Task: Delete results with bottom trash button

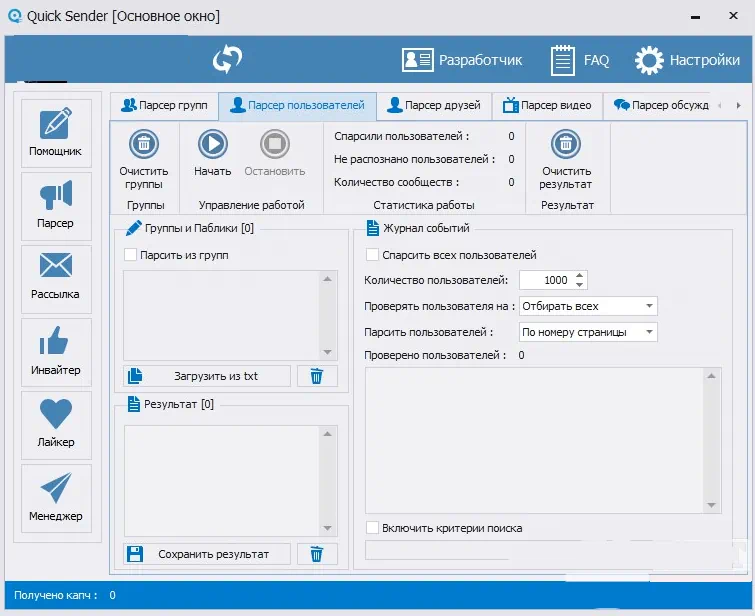Action: pyautogui.click(x=317, y=554)
